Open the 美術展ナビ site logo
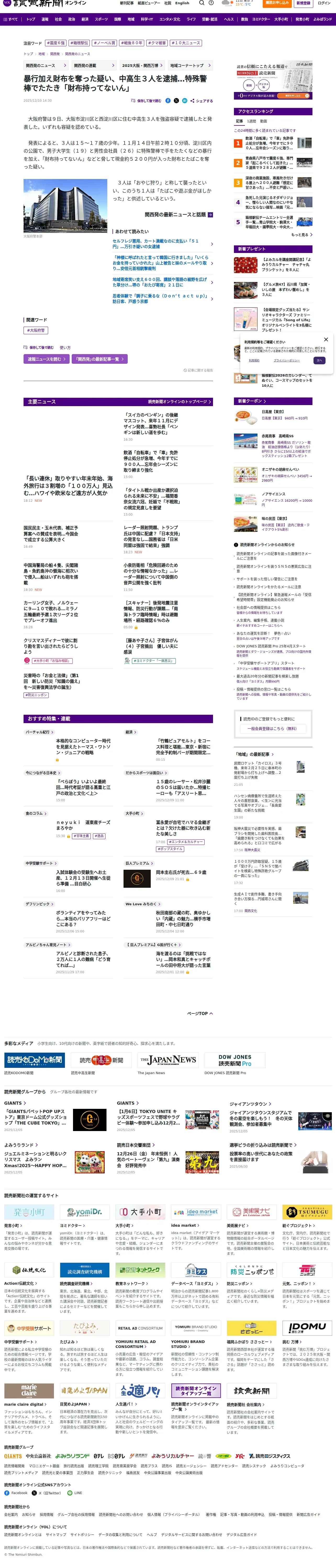This screenshot has width=336, height=1568. [x=251, y=1212]
